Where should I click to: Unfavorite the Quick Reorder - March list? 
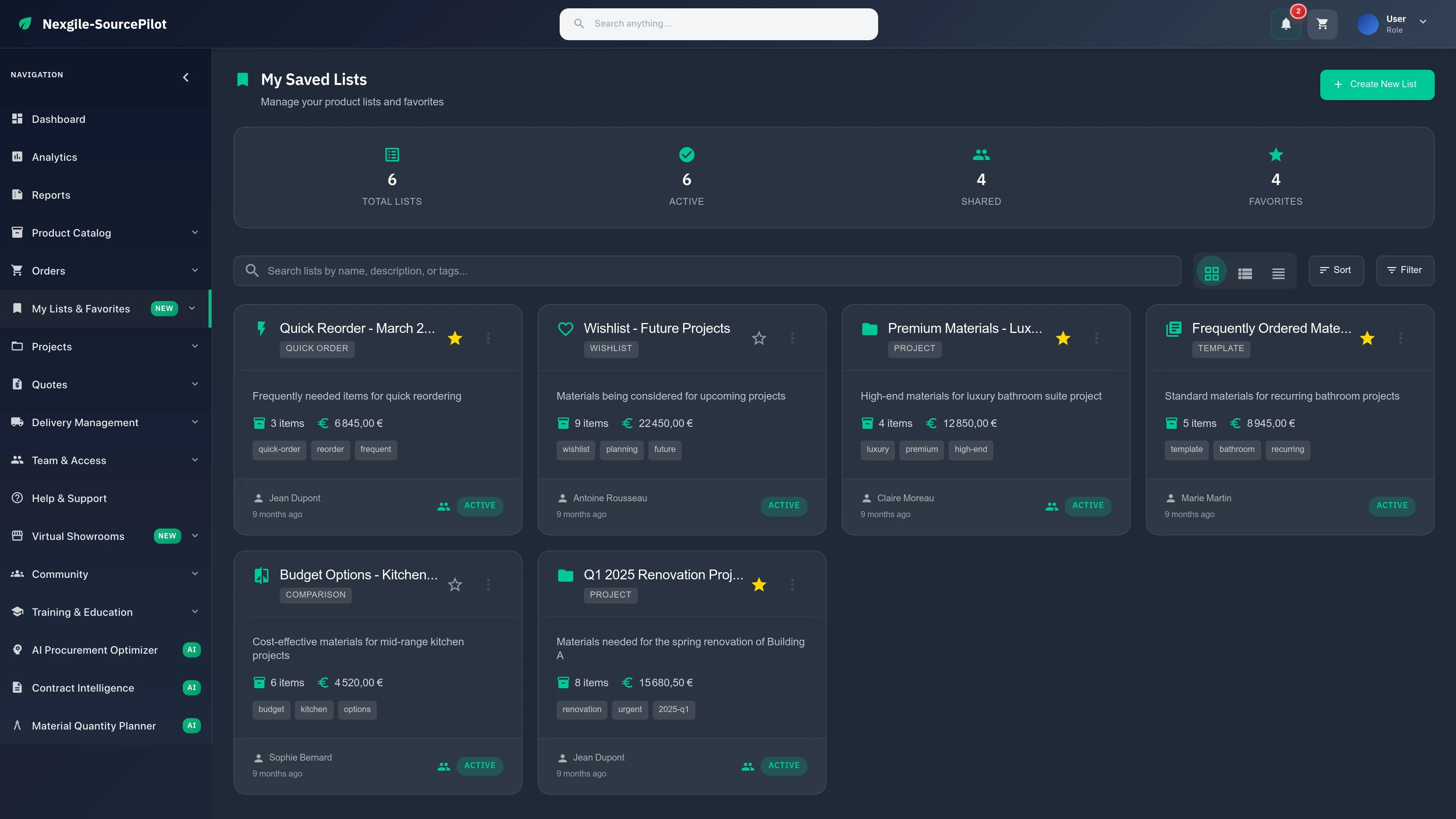tap(455, 337)
